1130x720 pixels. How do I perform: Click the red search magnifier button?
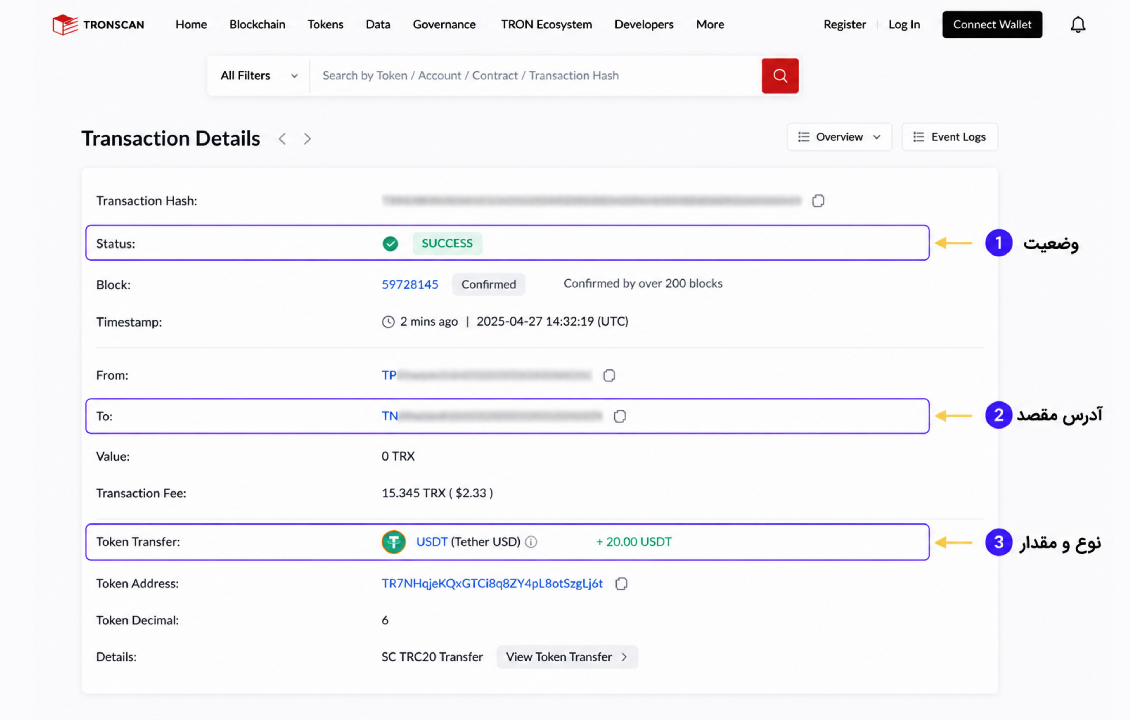tap(780, 76)
